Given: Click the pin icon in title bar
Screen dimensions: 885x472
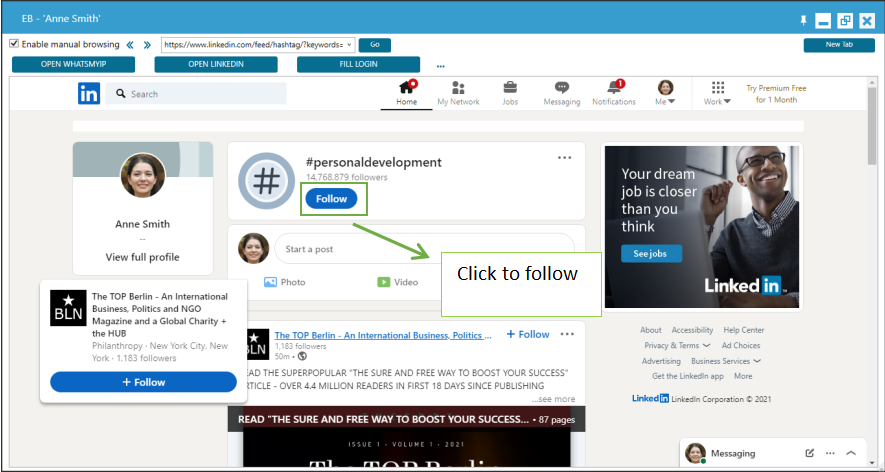Looking at the screenshot, I should [x=803, y=21].
